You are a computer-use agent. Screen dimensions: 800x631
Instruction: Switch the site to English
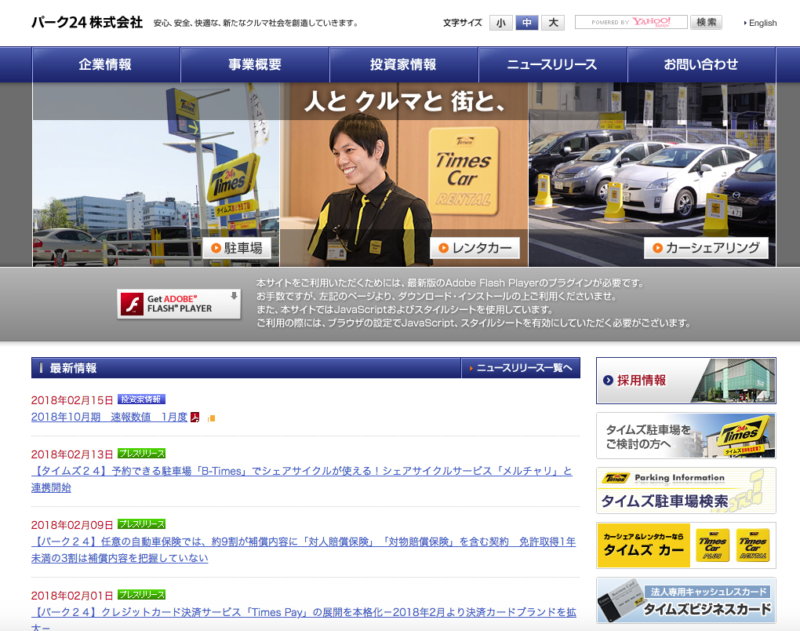(761, 23)
